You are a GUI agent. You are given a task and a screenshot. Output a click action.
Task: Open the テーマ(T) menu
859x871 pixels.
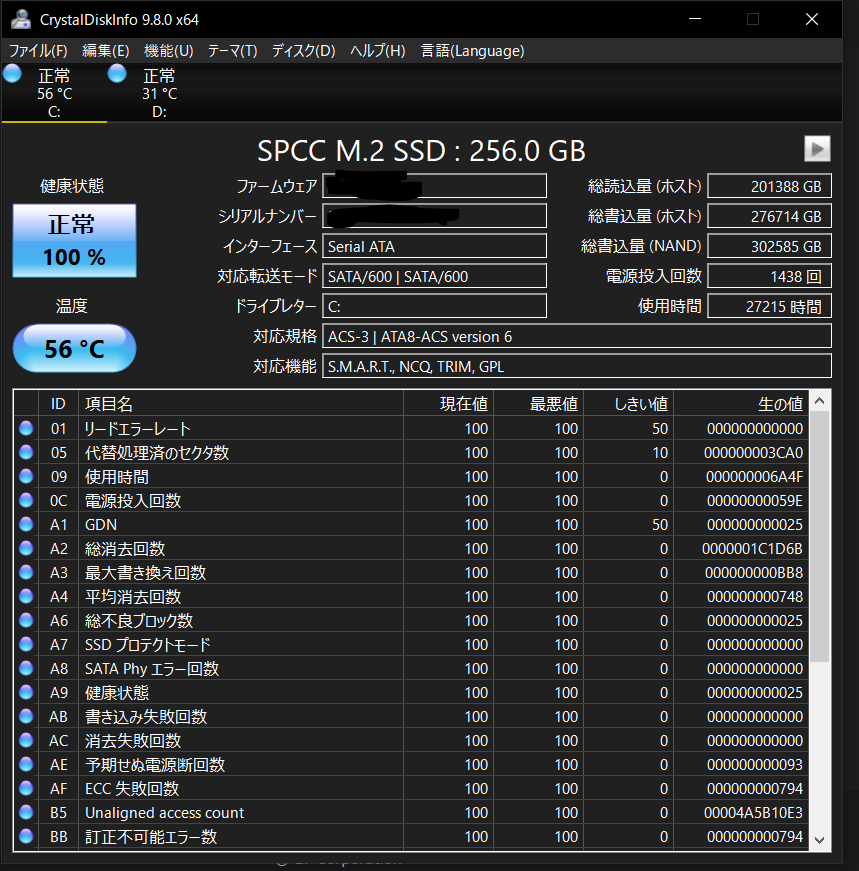click(232, 51)
